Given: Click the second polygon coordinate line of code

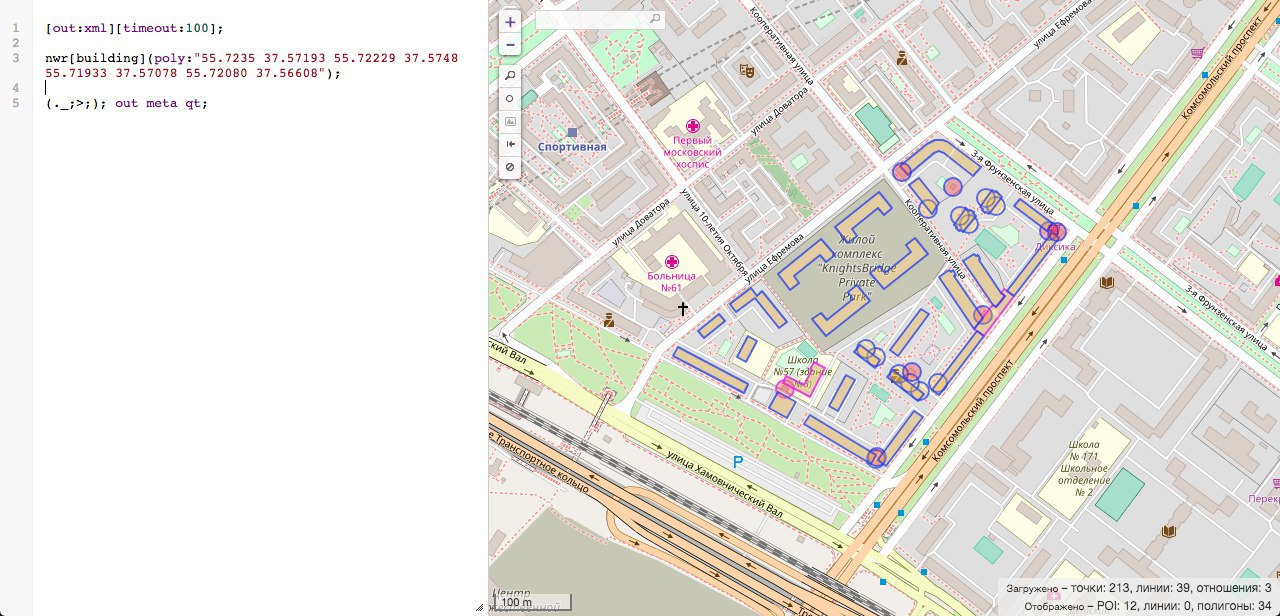Looking at the screenshot, I should point(193,73).
